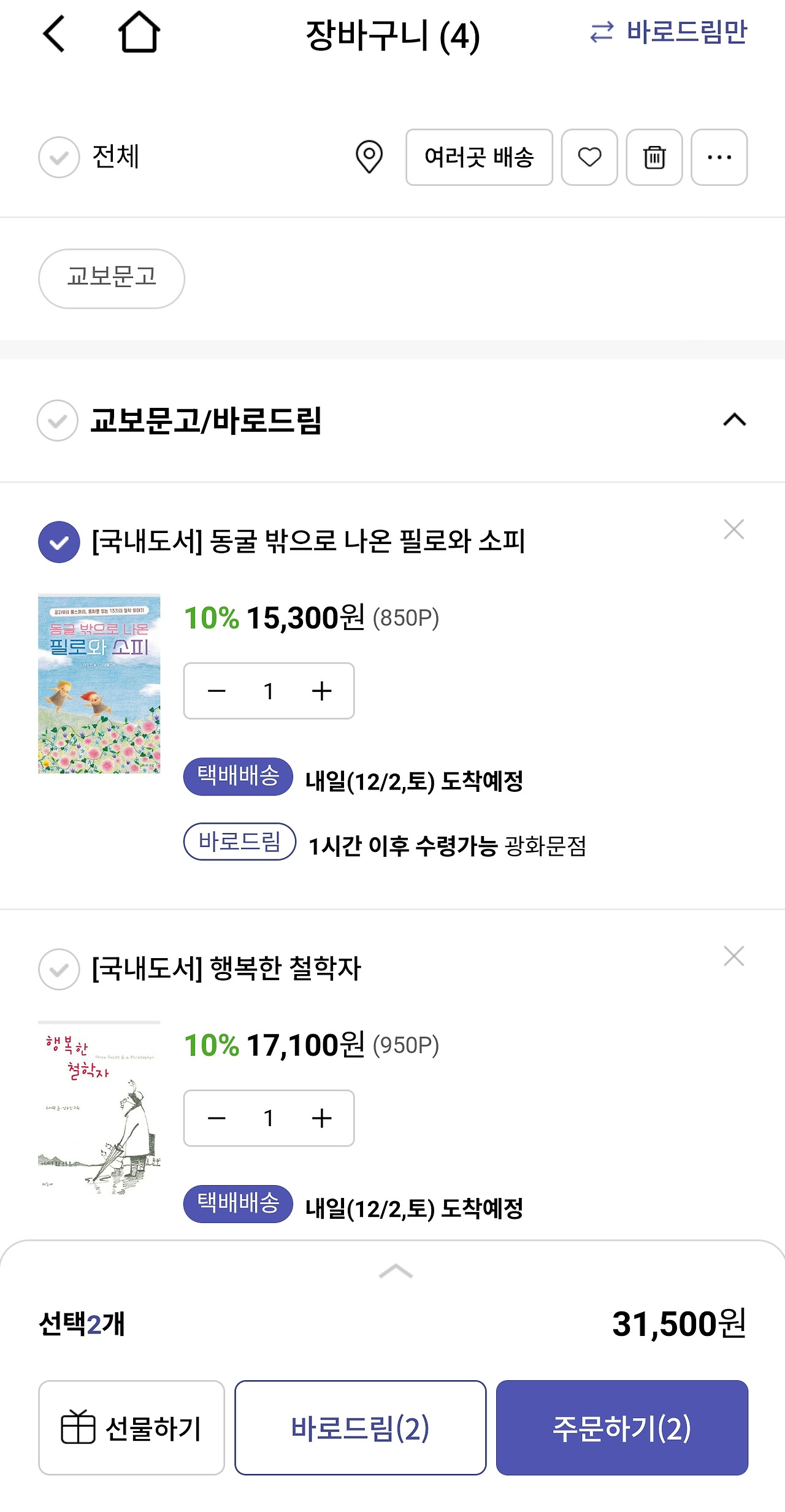Expand the bottom order summary panel
The width and height of the screenshot is (785, 1512).
[x=396, y=1272]
